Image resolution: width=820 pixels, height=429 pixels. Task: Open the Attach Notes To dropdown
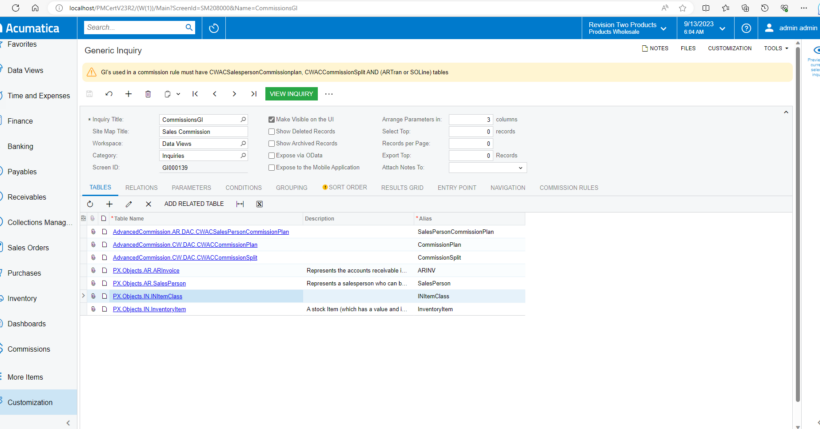tap(487, 168)
